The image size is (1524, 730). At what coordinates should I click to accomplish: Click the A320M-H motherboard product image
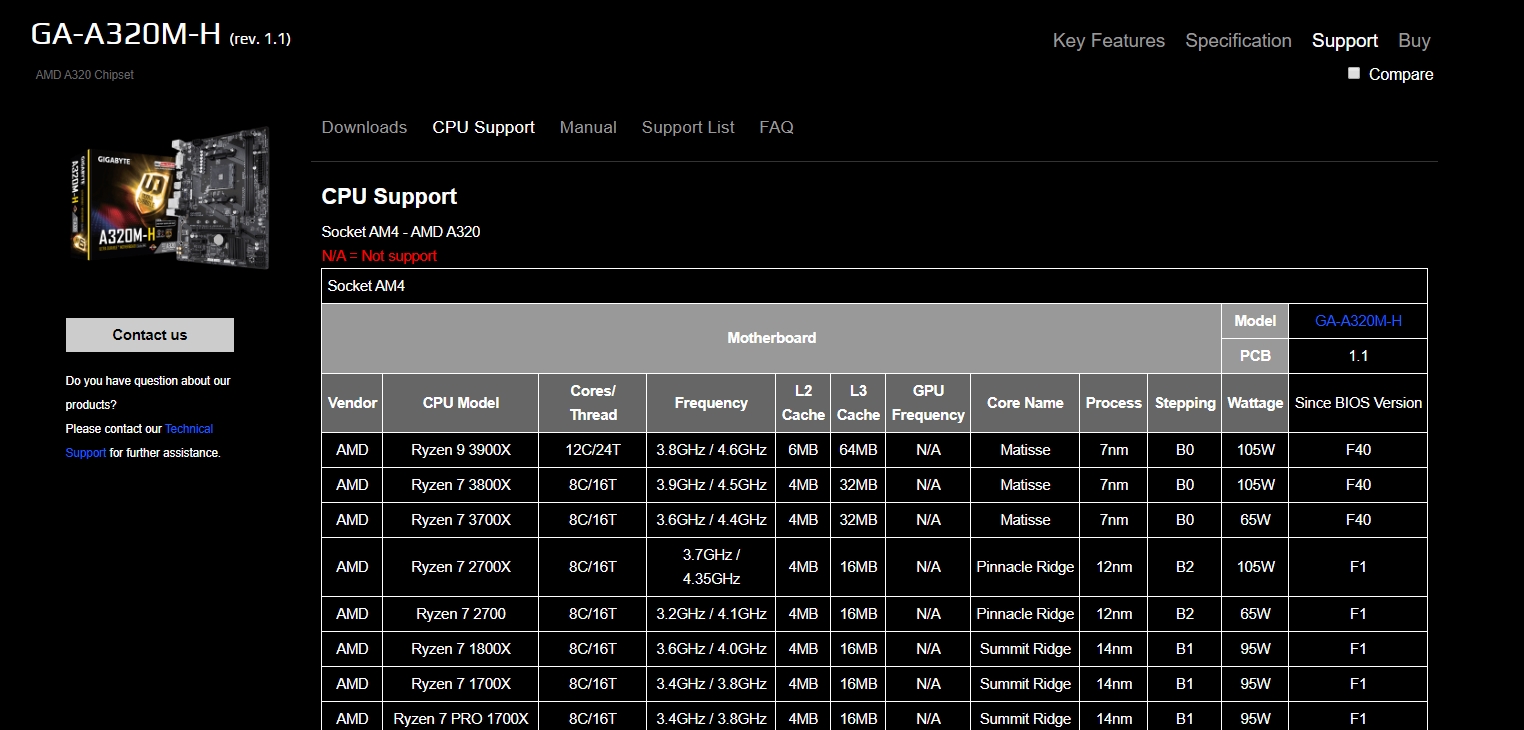[x=171, y=198]
